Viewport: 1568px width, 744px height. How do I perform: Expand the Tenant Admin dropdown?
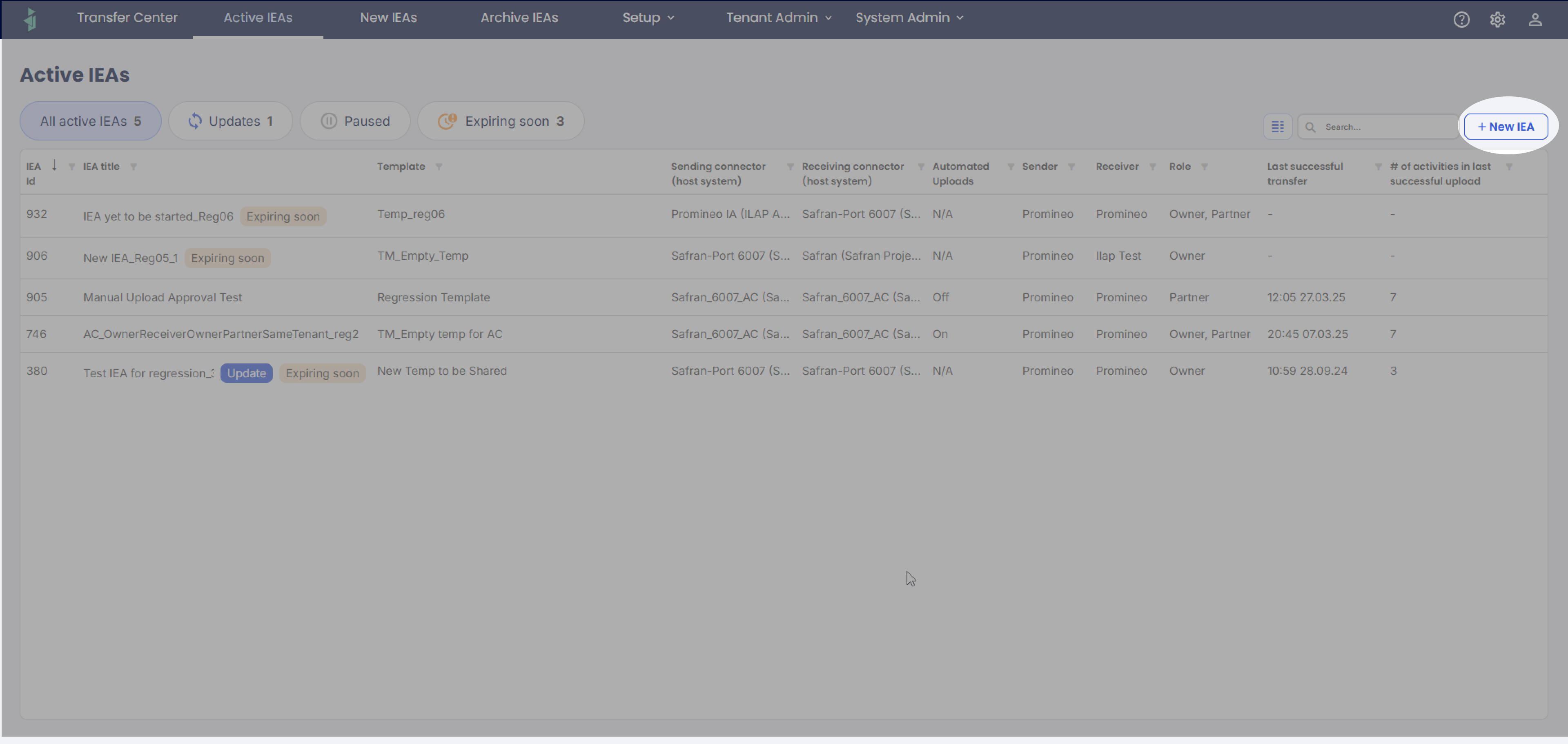778,18
